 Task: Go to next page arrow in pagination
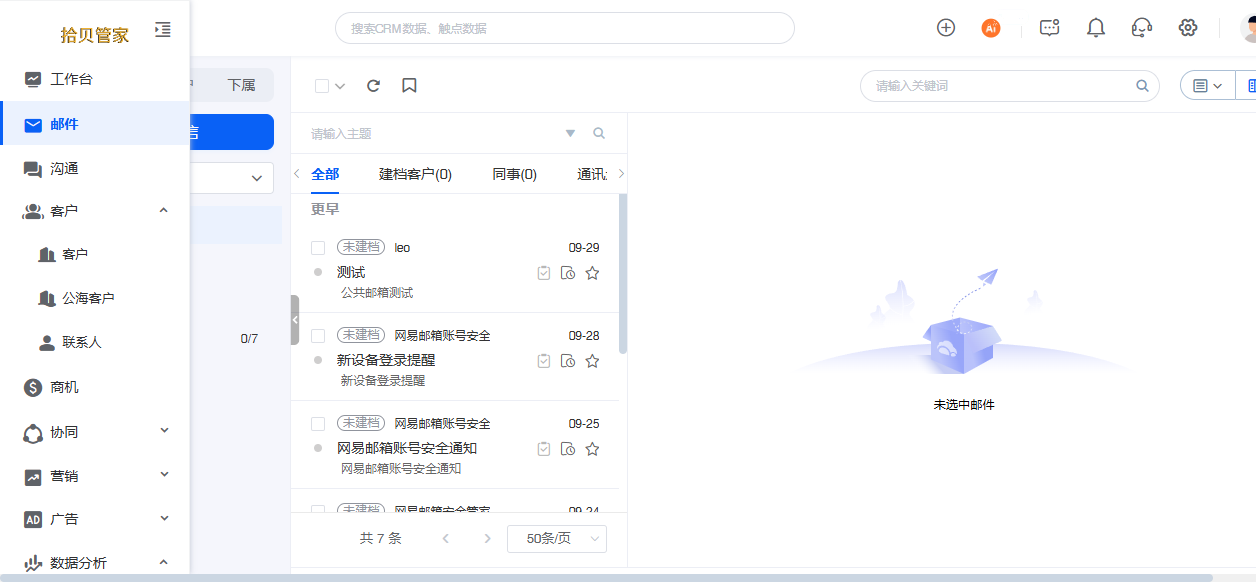488,539
